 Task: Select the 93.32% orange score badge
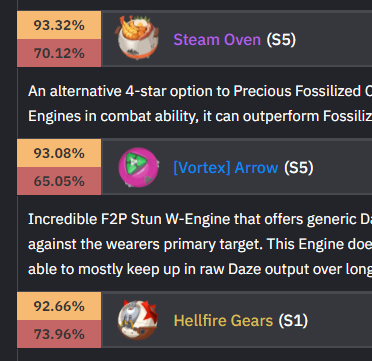coord(59,25)
